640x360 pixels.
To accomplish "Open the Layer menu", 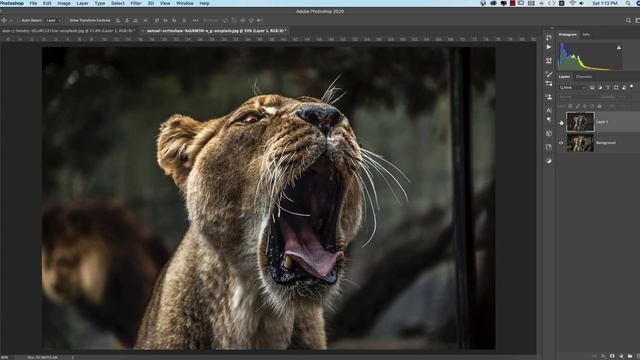I will click(82, 3).
